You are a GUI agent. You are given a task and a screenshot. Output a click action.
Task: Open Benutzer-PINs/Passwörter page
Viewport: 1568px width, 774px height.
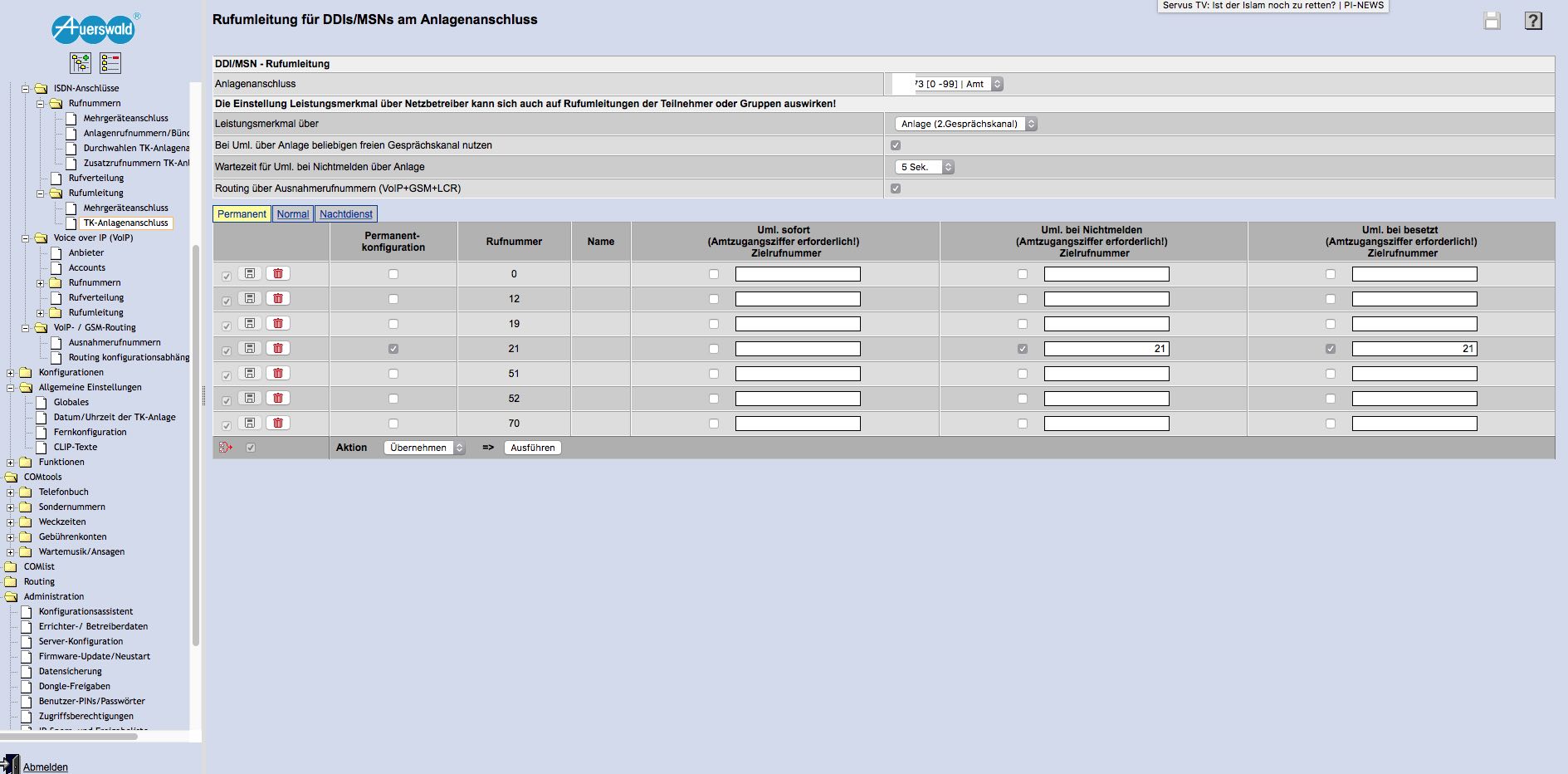[x=92, y=701]
